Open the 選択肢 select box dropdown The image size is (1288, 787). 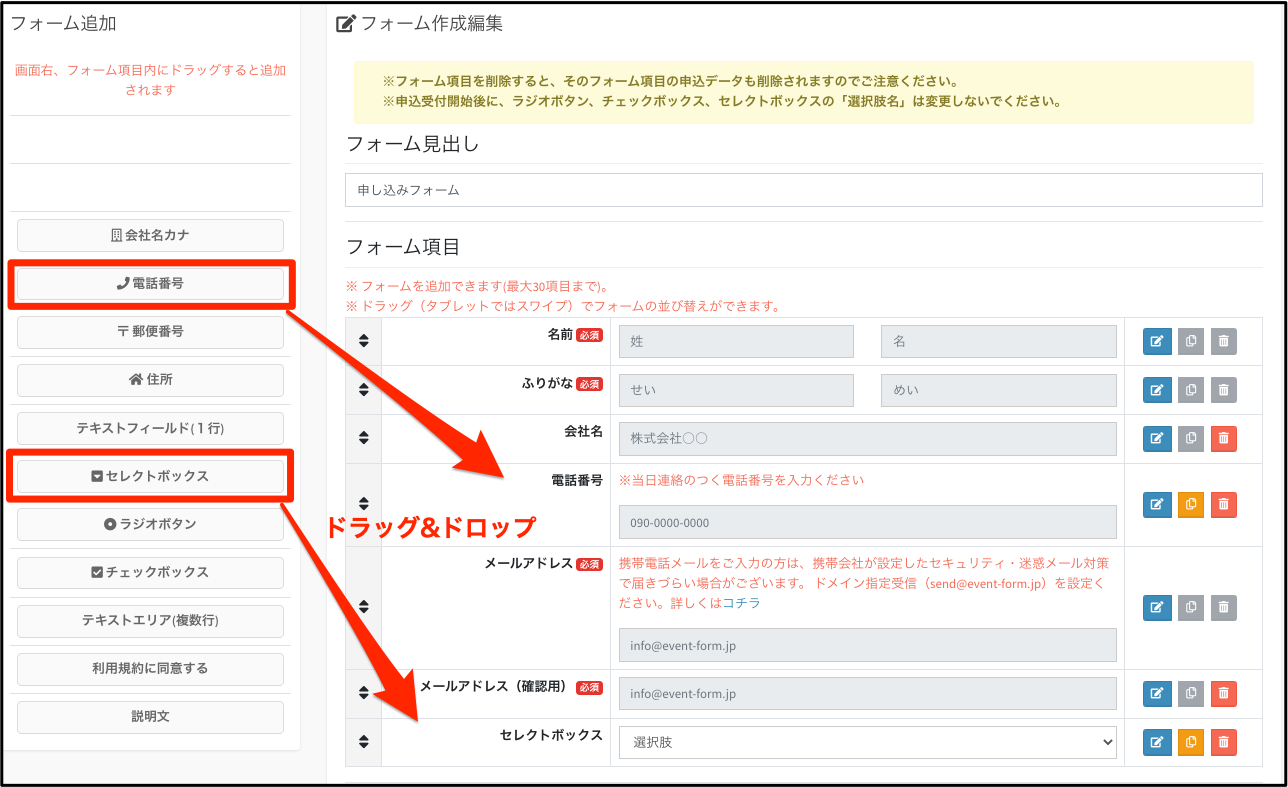pyautogui.click(x=867, y=742)
